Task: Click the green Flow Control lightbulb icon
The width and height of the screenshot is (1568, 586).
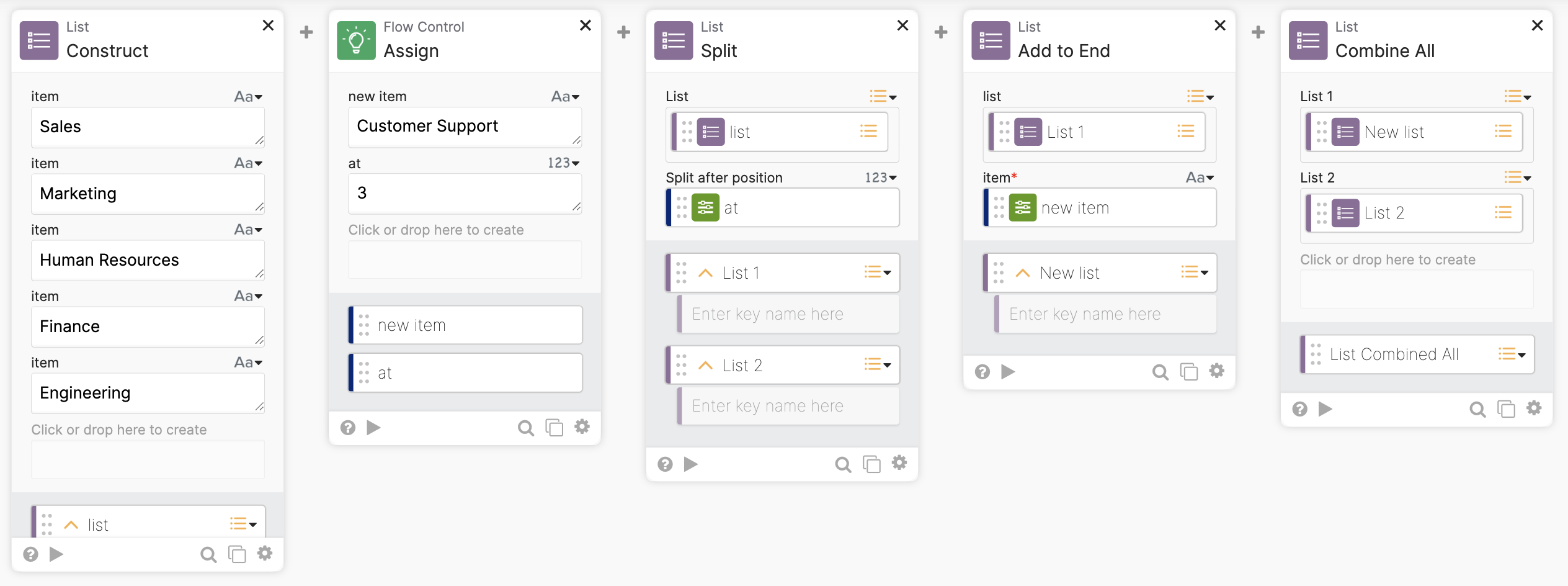Action: [356, 41]
